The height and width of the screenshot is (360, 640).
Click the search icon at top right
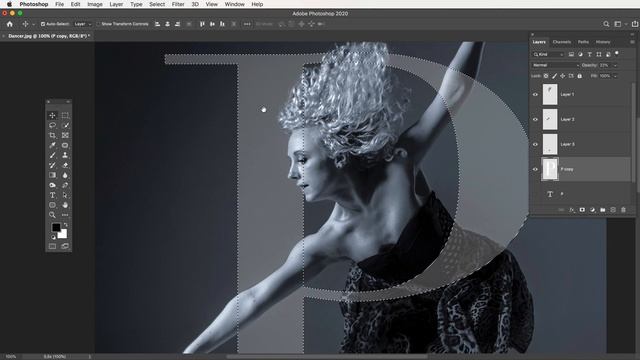pyautogui.click(x=606, y=24)
